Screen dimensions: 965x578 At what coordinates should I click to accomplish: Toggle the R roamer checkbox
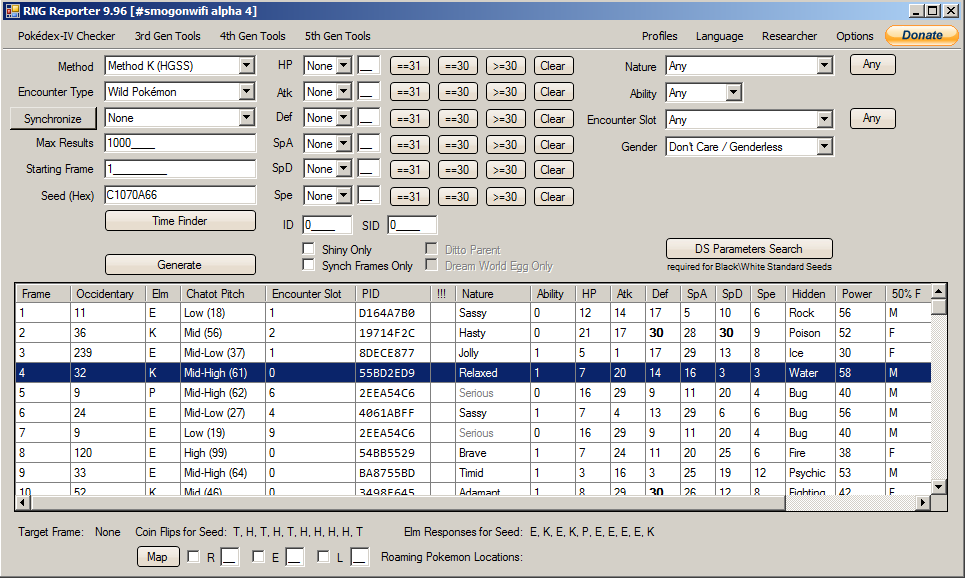pos(193,556)
